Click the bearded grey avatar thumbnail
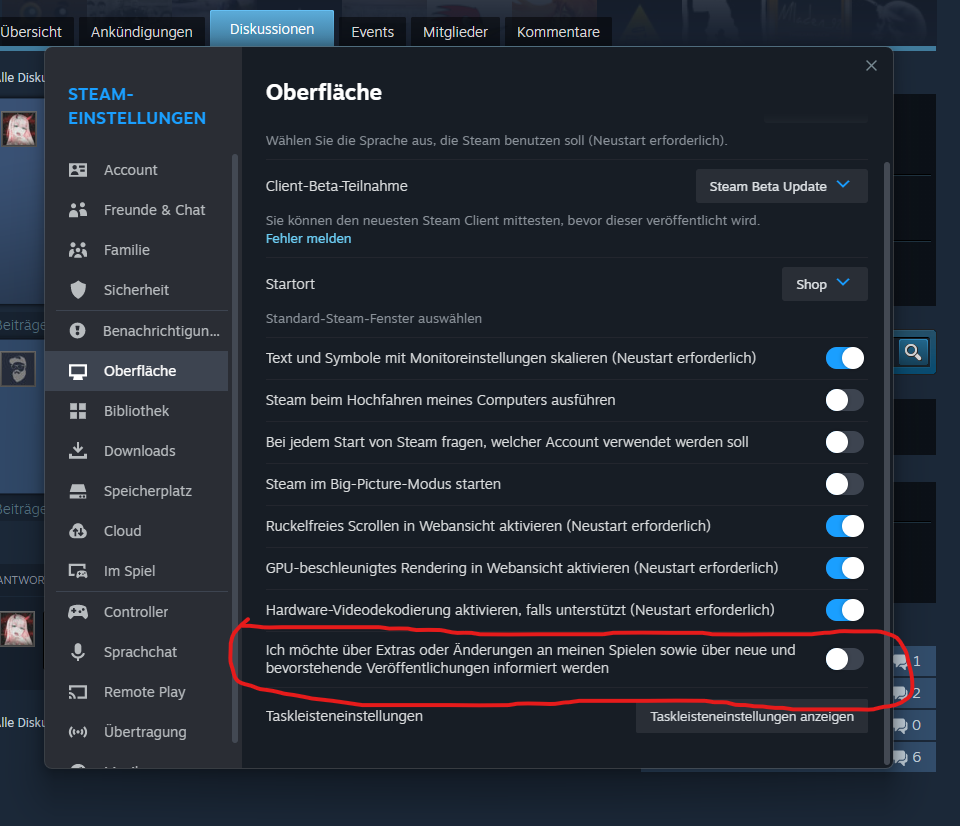Viewport: 960px width, 826px height. pyautogui.click(x=18, y=369)
